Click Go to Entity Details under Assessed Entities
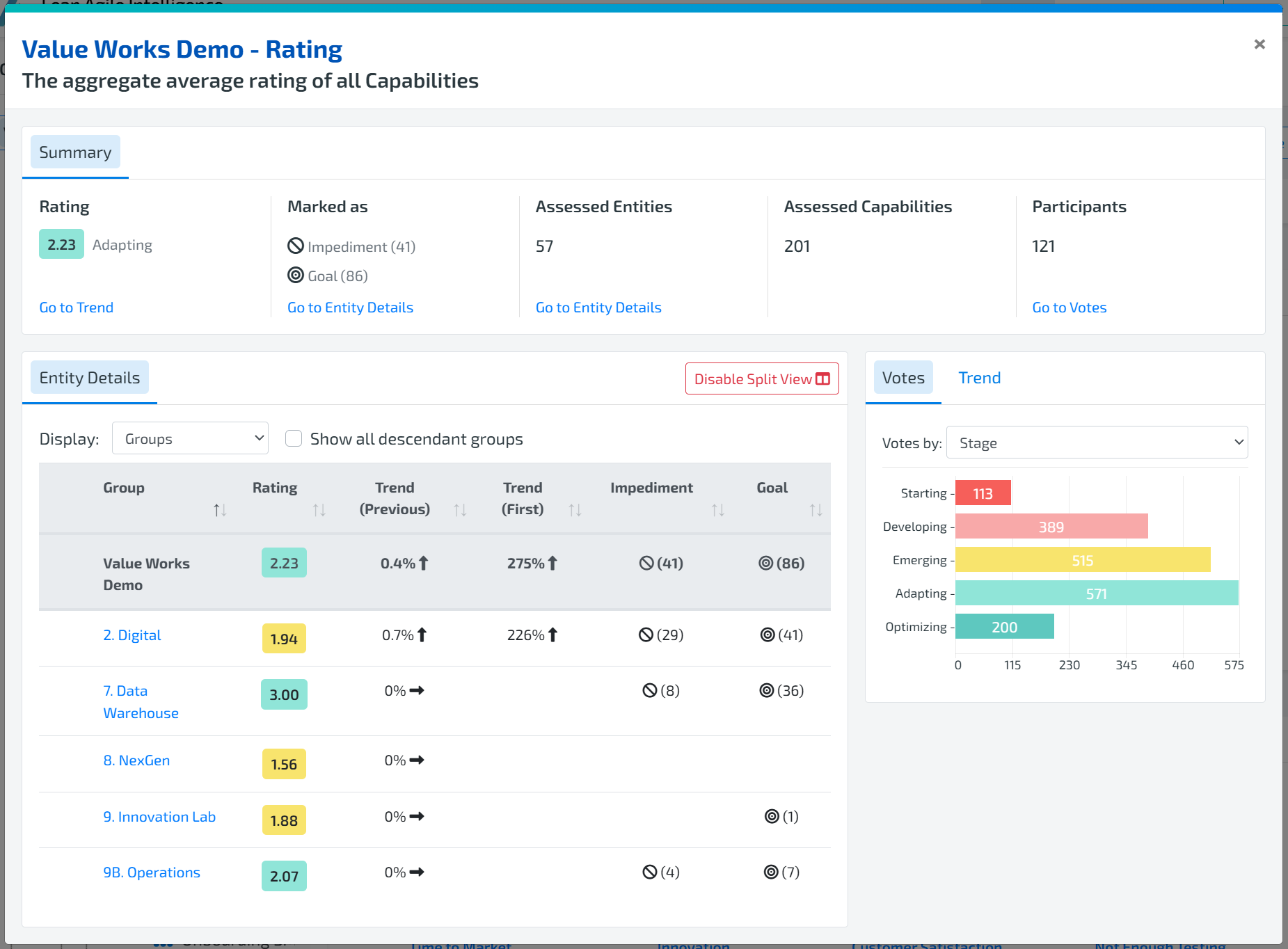 [x=598, y=308]
